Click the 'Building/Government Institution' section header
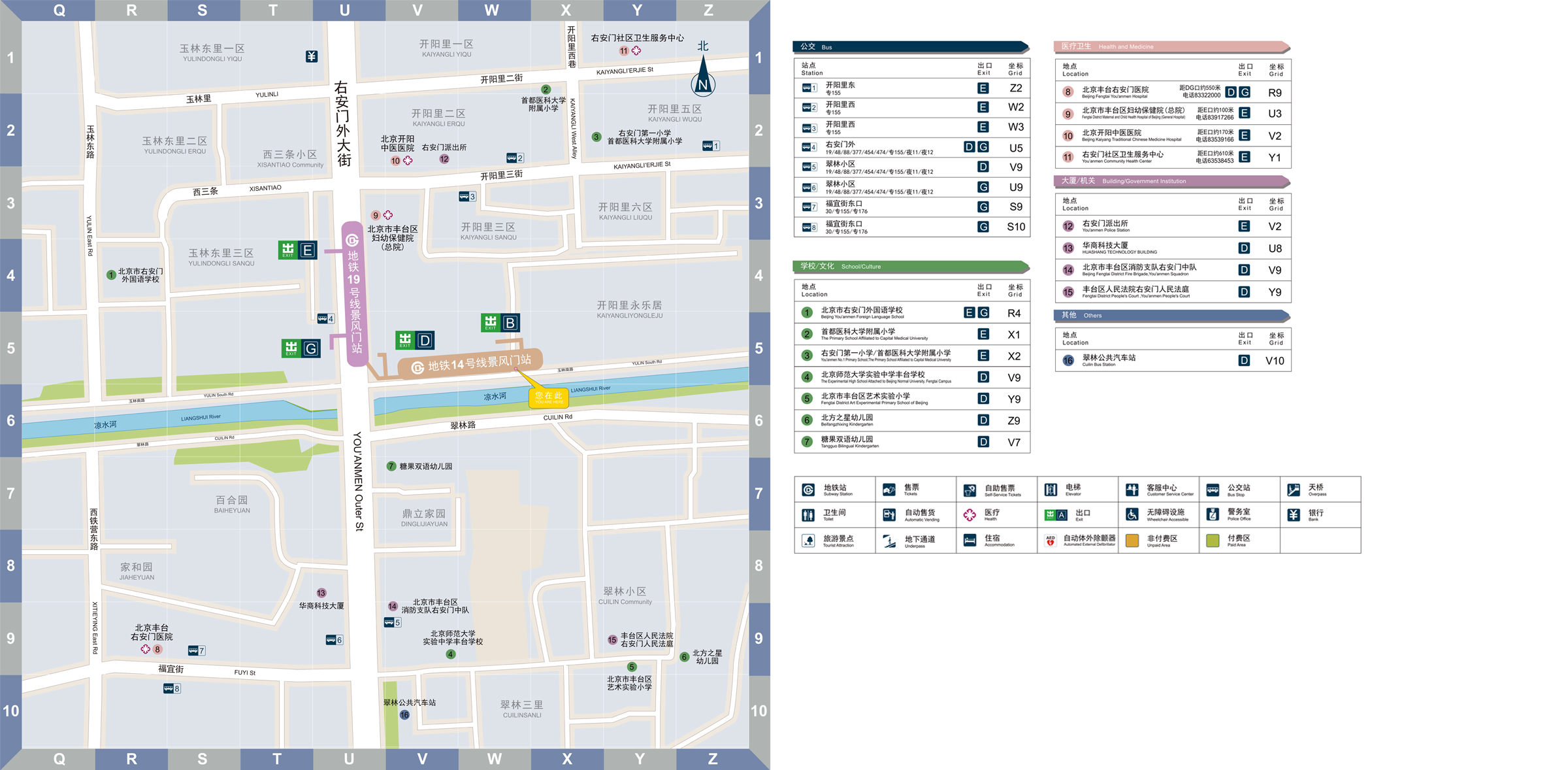The width and height of the screenshot is (1568, 770). point(1172,181)
